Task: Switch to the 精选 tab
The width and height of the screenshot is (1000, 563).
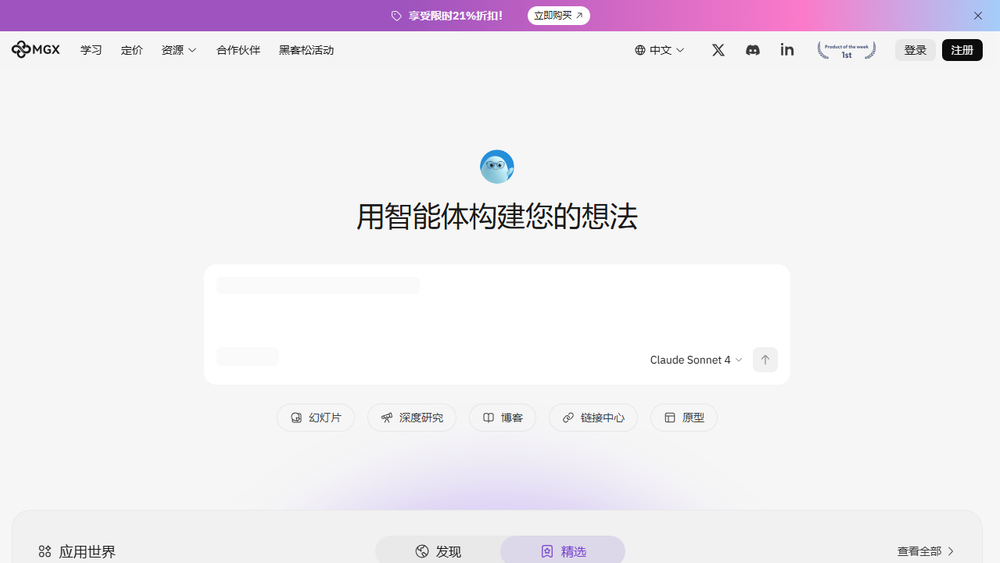Action: pos(563,552)
